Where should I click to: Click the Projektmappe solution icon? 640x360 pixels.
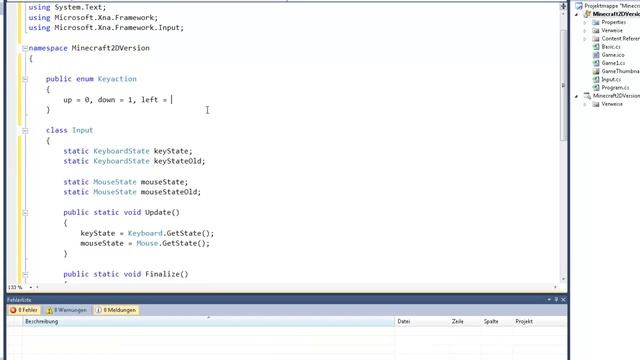tap(579, 6)
